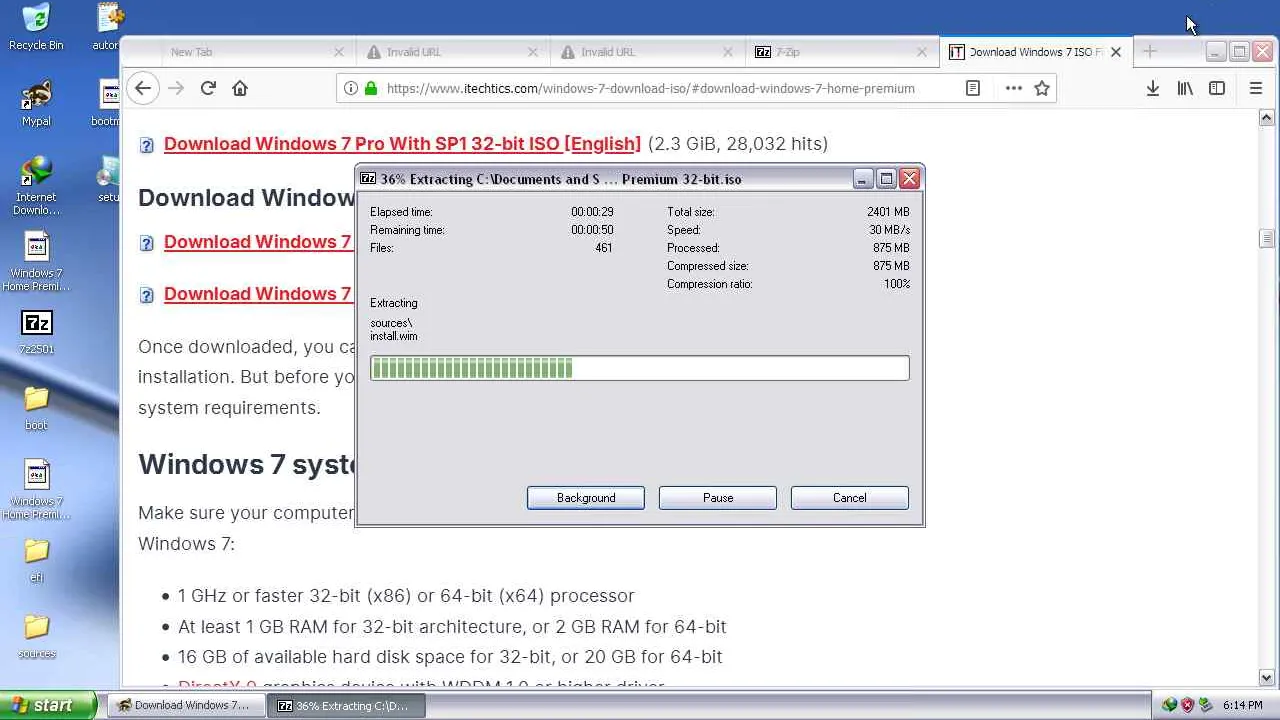Send the extraction to Background
Screen dimensions: 1280x720
coord(586,498)
